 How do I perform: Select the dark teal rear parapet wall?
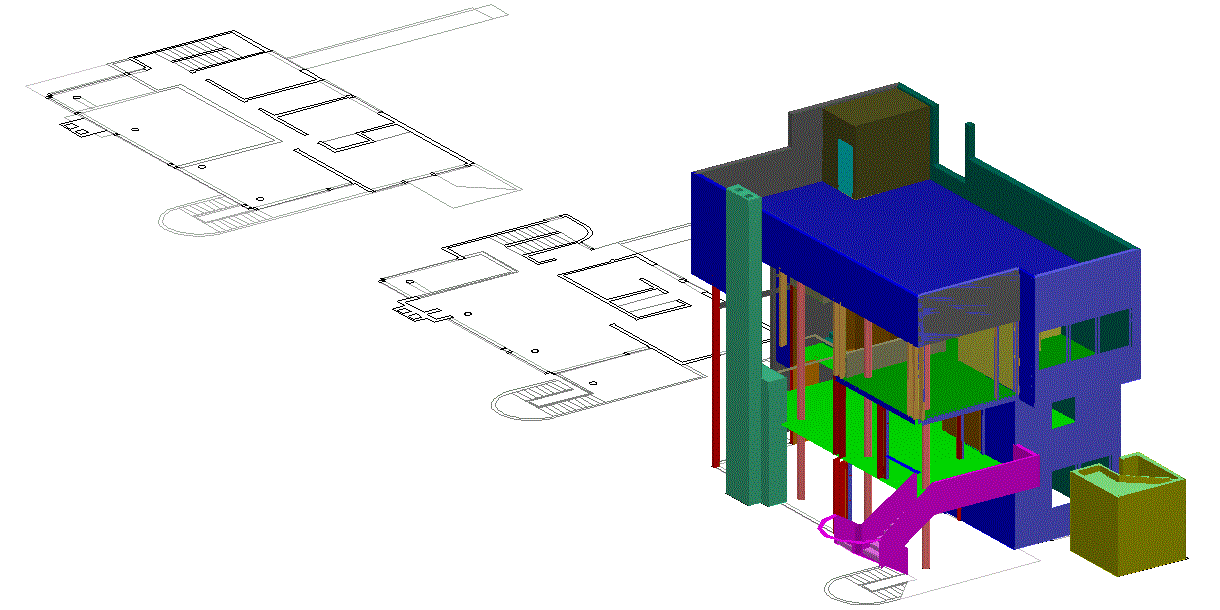click(1050, 200)
